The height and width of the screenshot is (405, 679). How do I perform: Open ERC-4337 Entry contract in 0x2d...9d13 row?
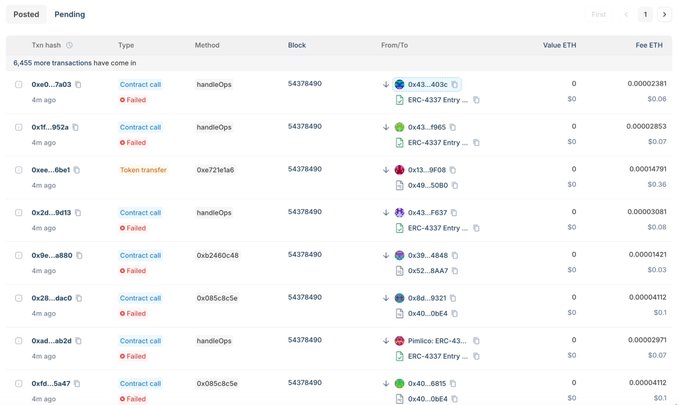click(438, 228)
